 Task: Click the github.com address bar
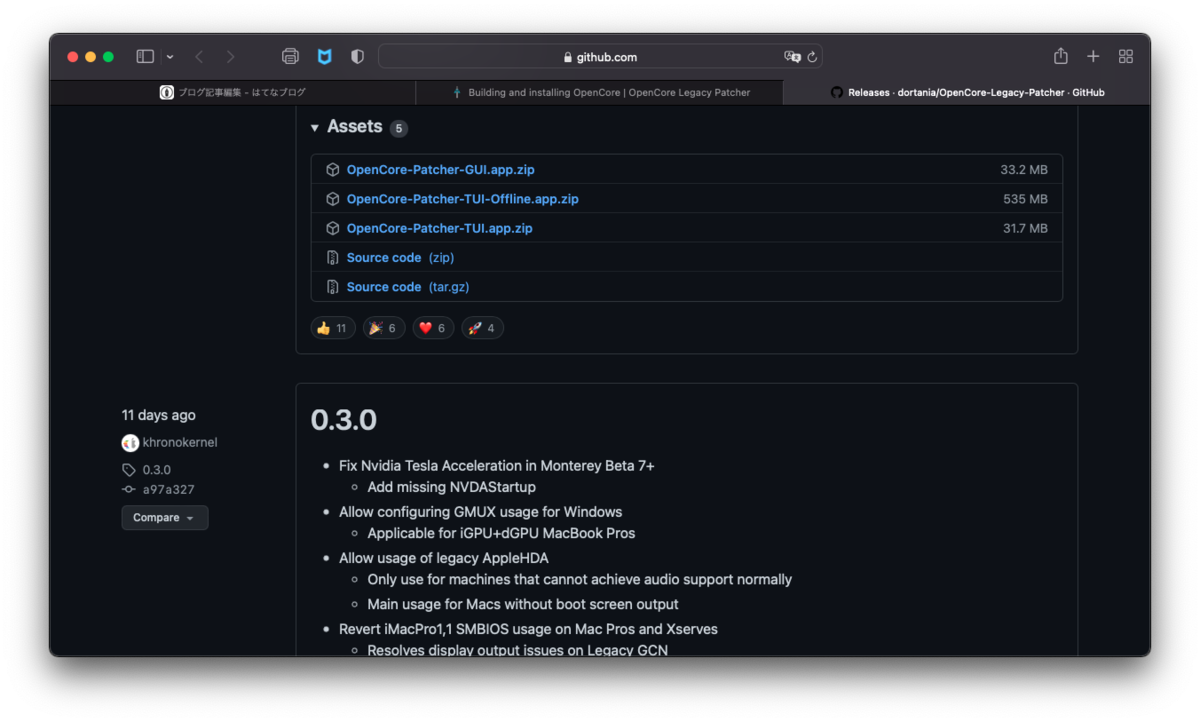click(600, 57)
